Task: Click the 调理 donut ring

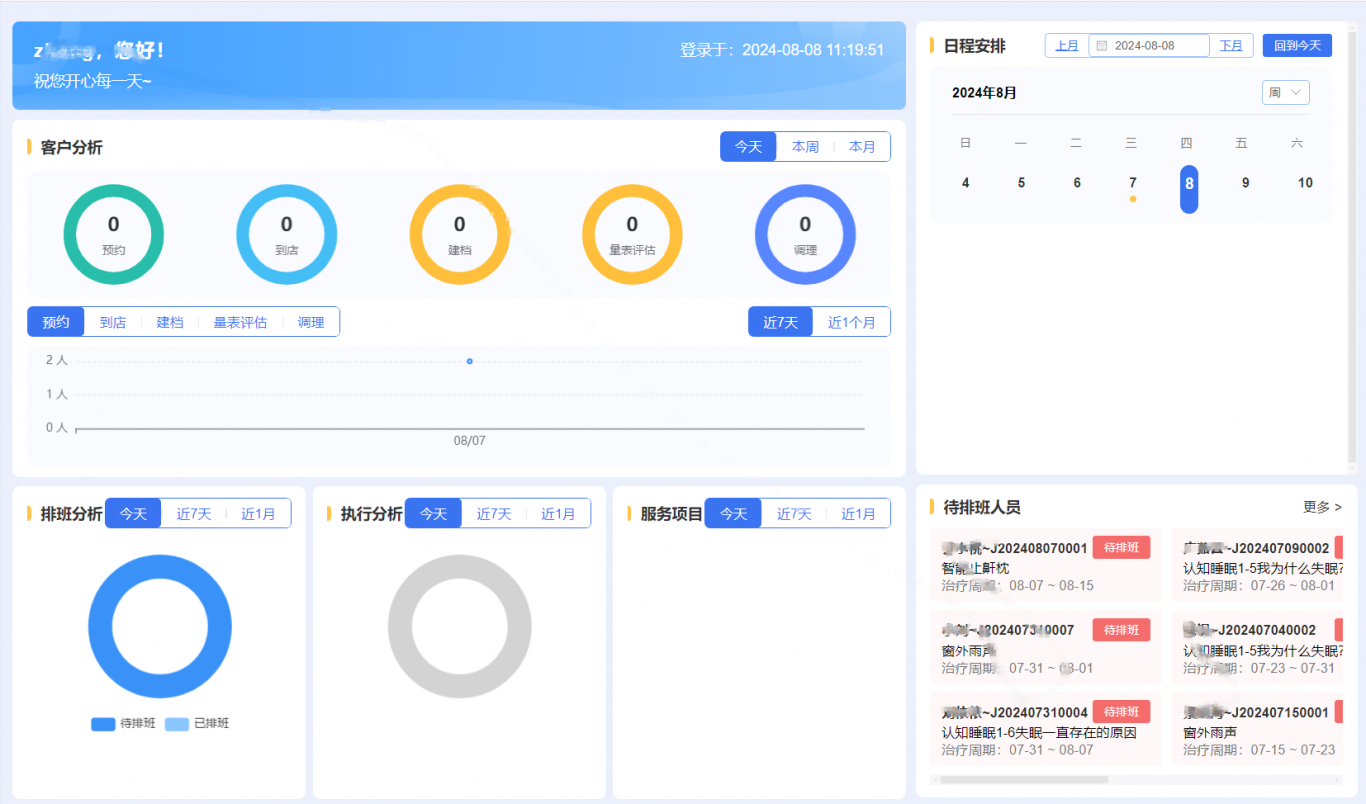Action: [x=805, y=235]
